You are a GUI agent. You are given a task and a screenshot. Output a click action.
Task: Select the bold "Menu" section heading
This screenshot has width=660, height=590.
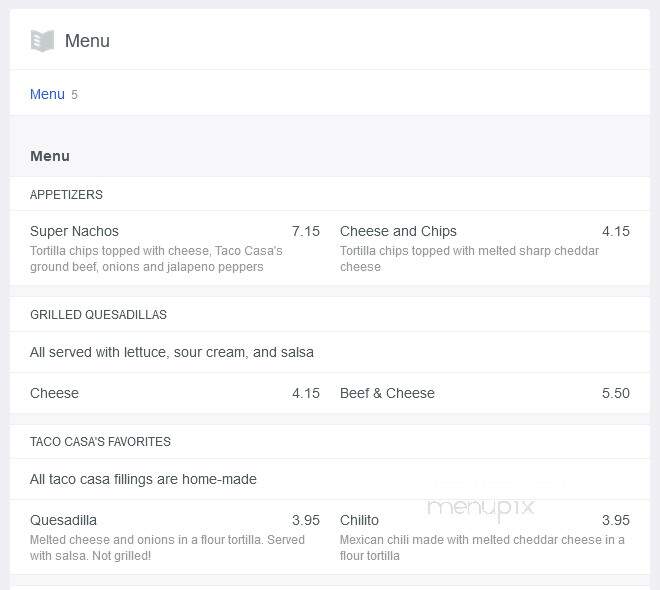(x=50, y=156)
